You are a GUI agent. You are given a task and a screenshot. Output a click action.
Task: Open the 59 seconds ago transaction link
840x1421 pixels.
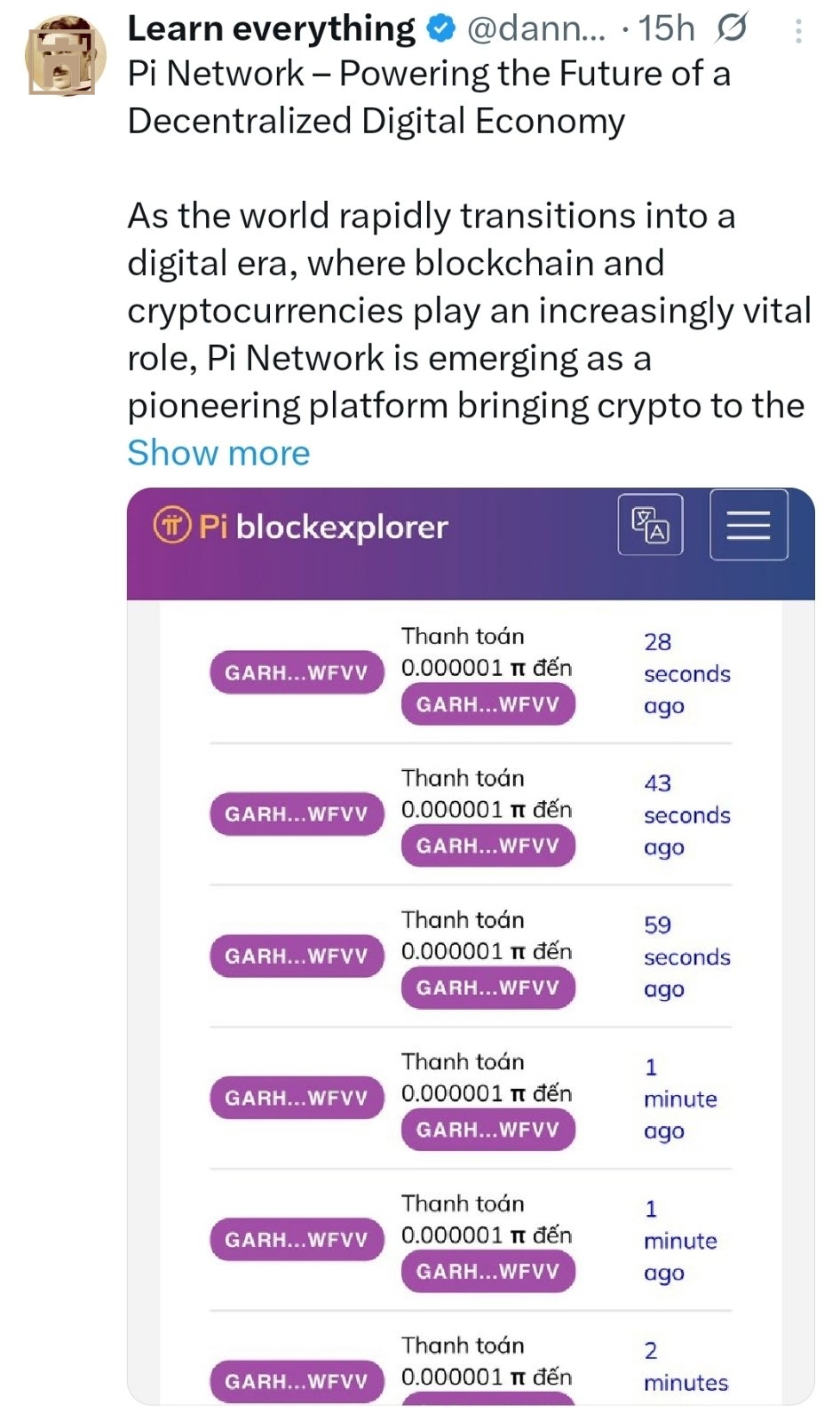pos(686,957)
